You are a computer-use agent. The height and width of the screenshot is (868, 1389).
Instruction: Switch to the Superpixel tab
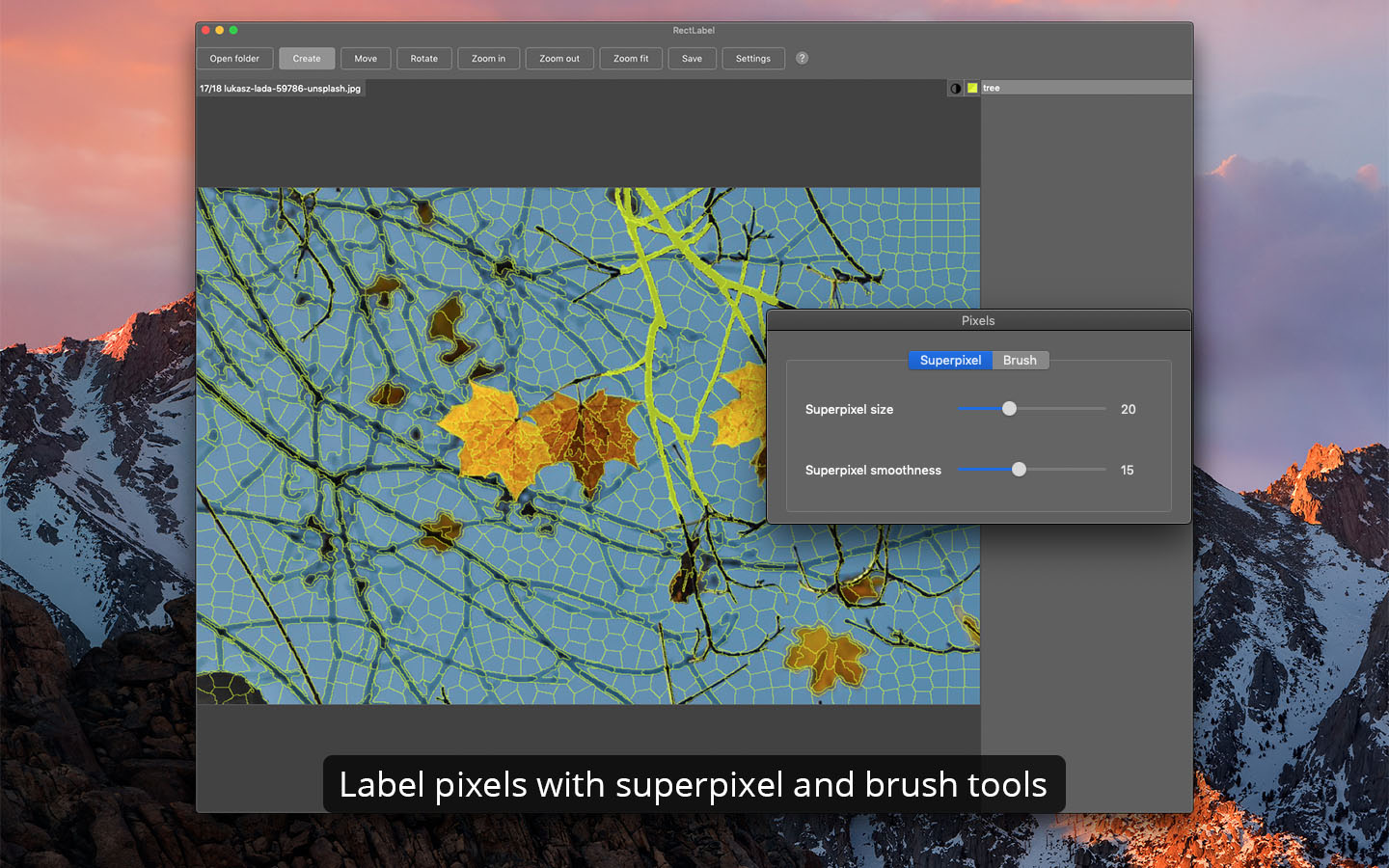[950, 360]
